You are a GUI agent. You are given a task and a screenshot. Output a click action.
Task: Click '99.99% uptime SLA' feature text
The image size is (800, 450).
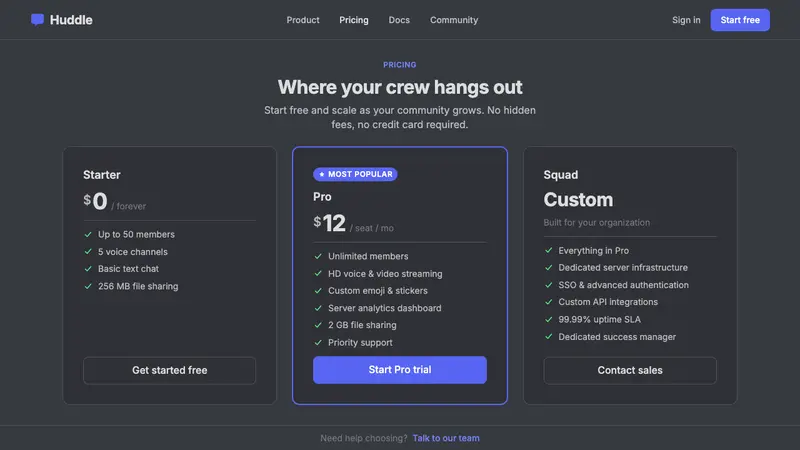click(x=599, y=319)
